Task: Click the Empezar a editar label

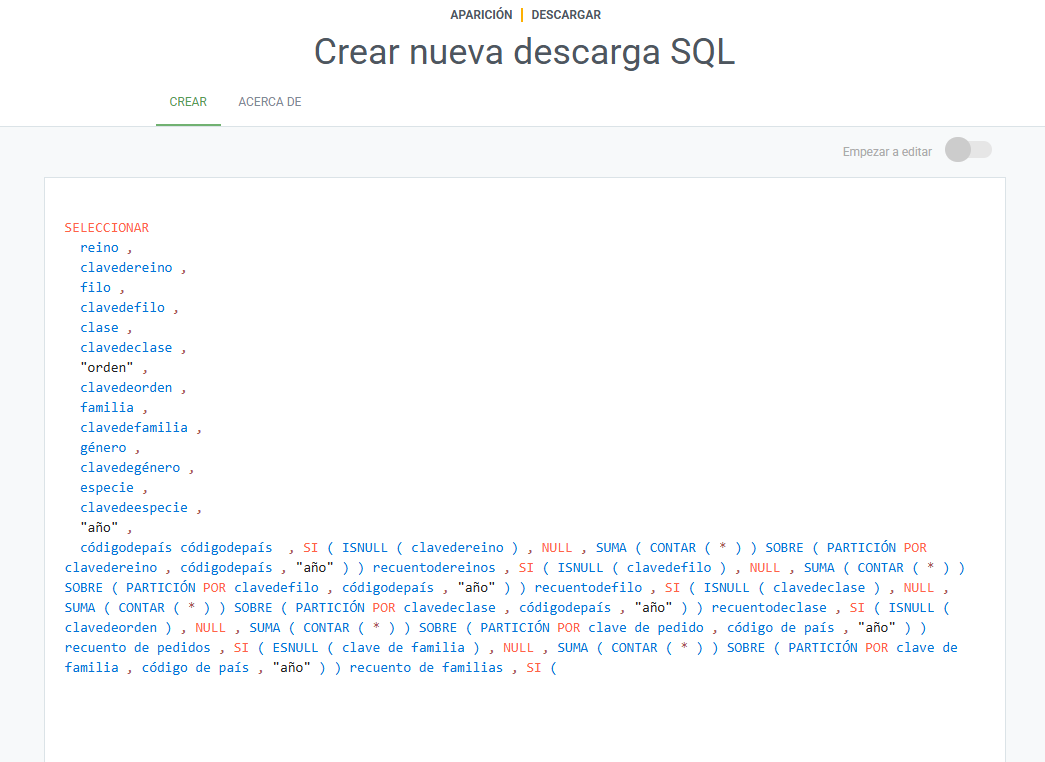Action: pos(887,152)
